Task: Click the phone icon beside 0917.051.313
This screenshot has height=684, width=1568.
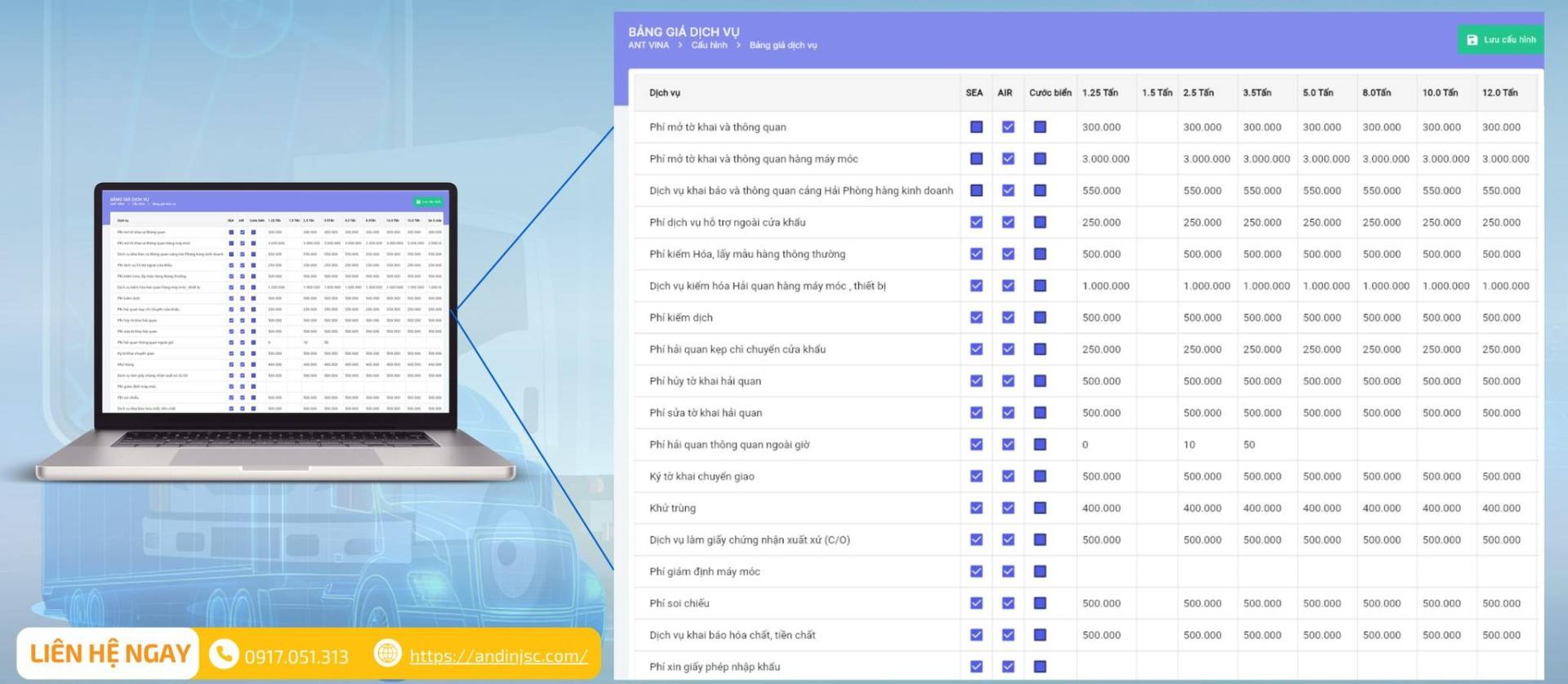Action: [224, 655]
